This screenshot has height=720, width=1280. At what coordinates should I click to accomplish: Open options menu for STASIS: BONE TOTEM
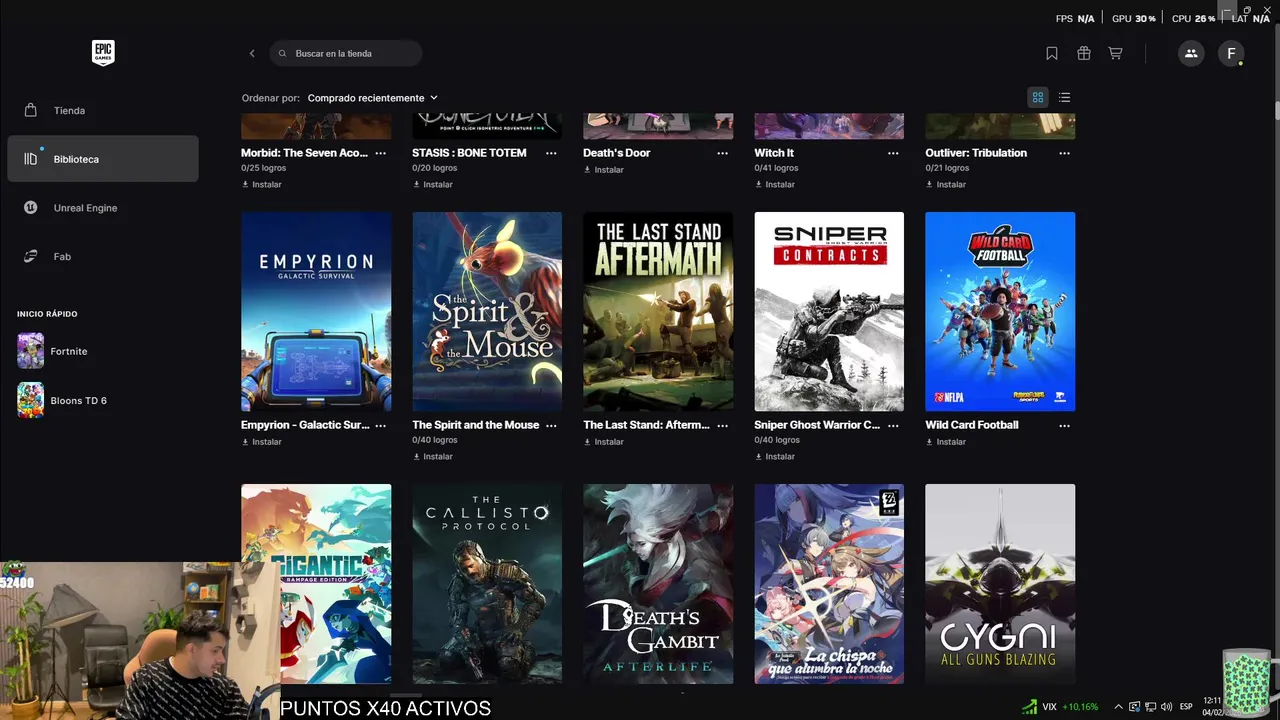pos(551,153)
